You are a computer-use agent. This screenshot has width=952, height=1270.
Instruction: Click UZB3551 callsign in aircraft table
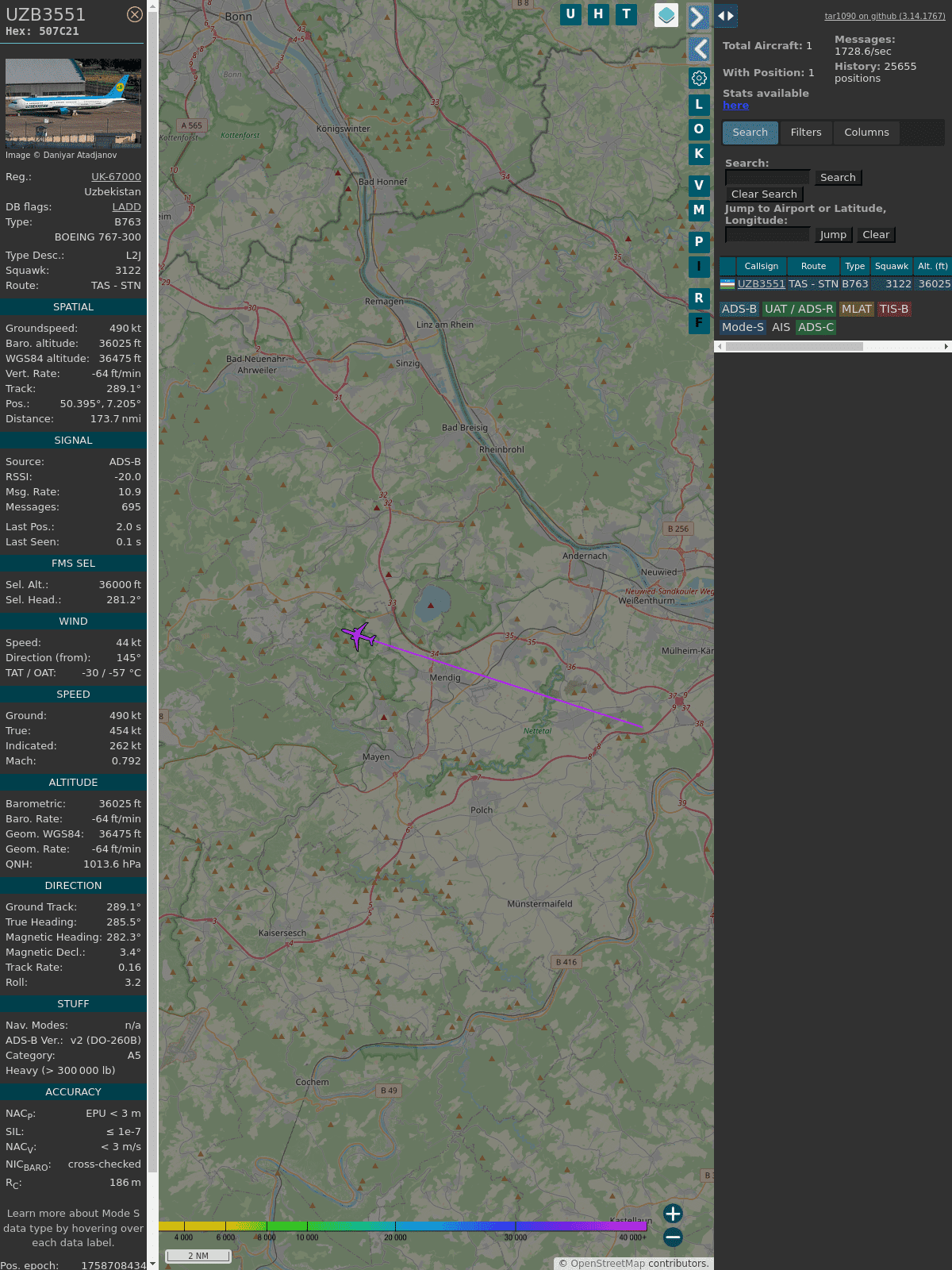pos(761,284)
